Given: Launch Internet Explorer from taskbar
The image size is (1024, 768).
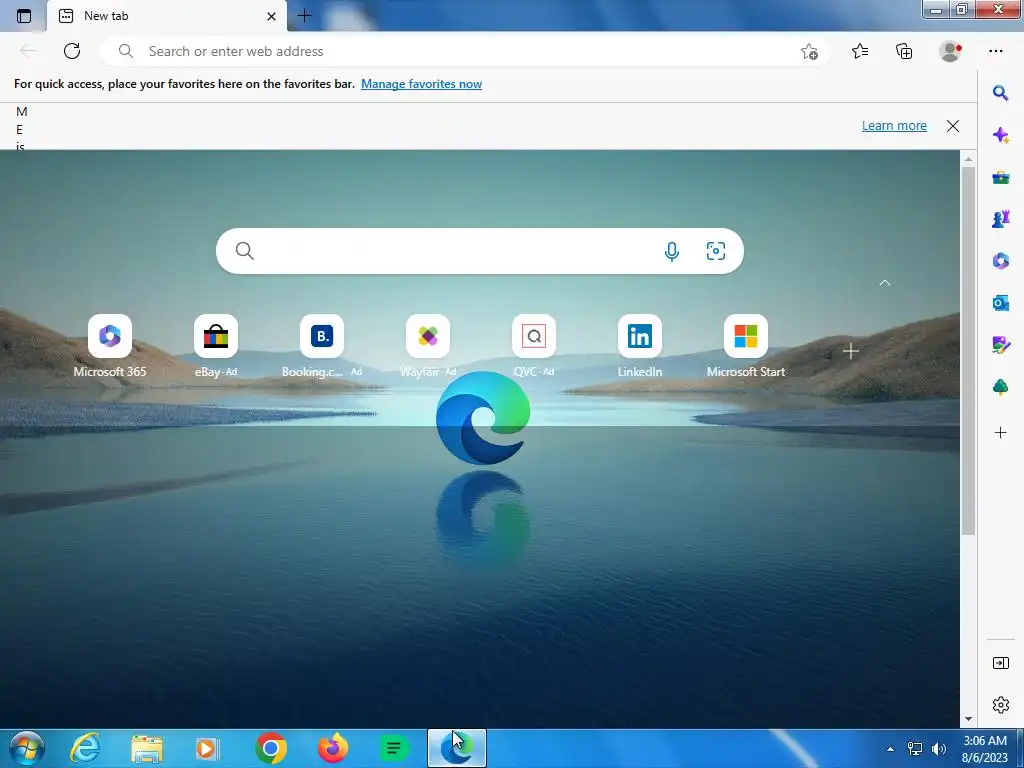Looking at the screenshot, I should click(85, 748).
